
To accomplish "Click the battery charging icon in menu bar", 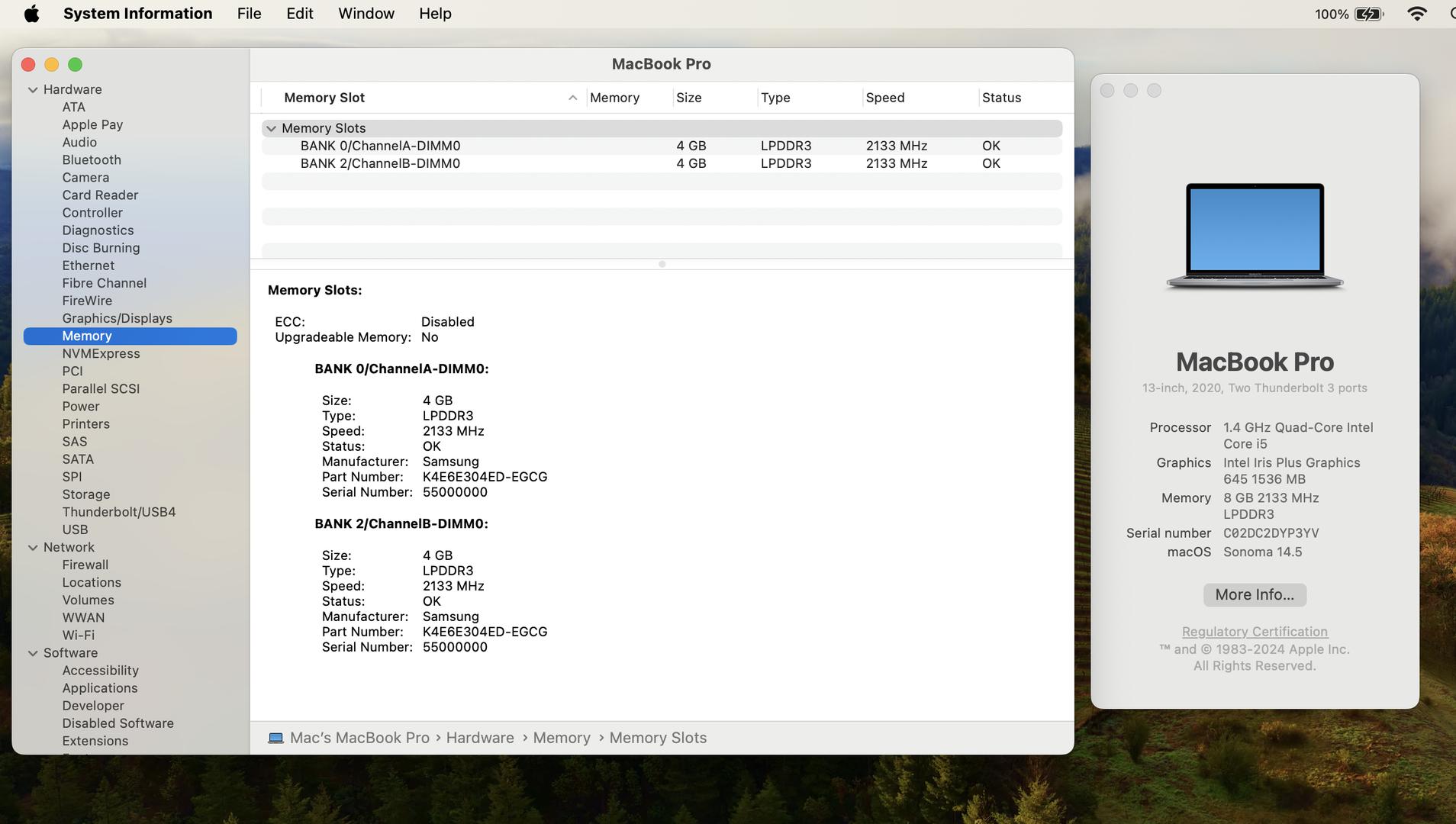I will pos(1369,14).
